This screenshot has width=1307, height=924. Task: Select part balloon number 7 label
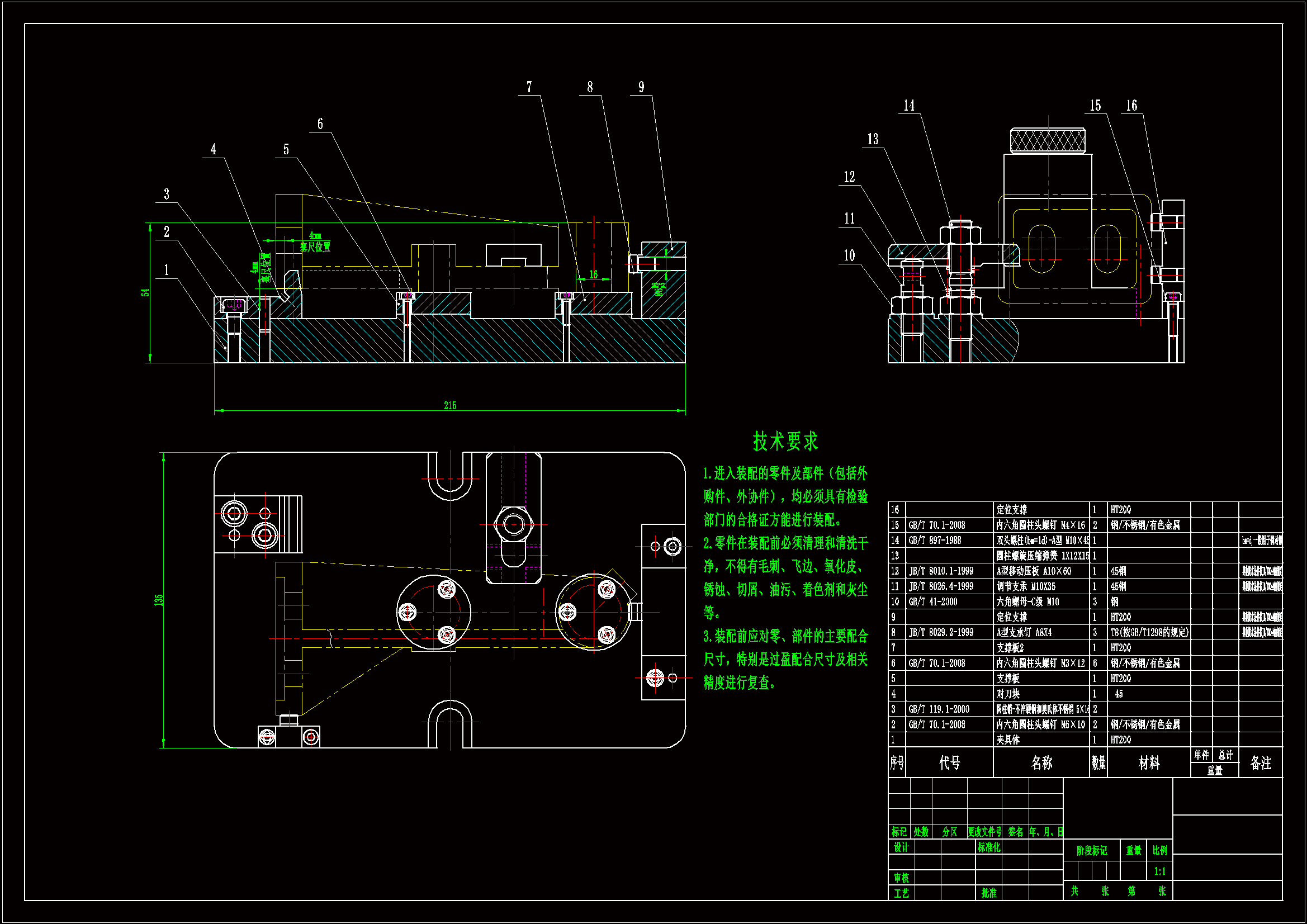click(x=529, y=87)
